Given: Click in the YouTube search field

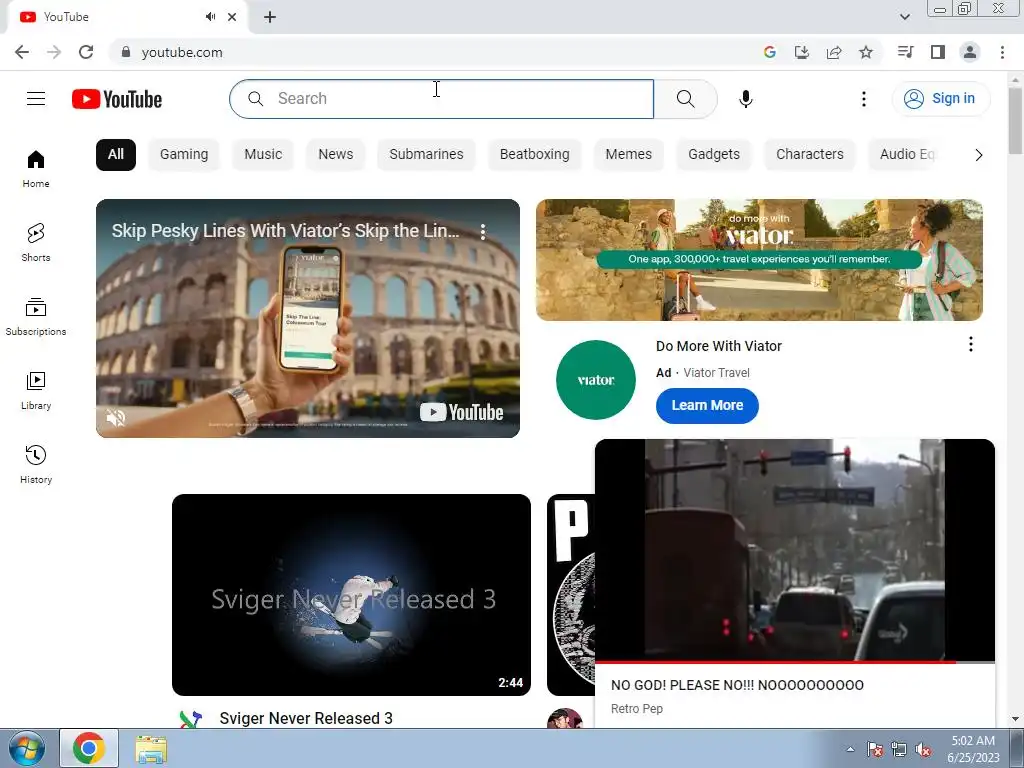Looking at the screenshot, I should coord(441,99).
